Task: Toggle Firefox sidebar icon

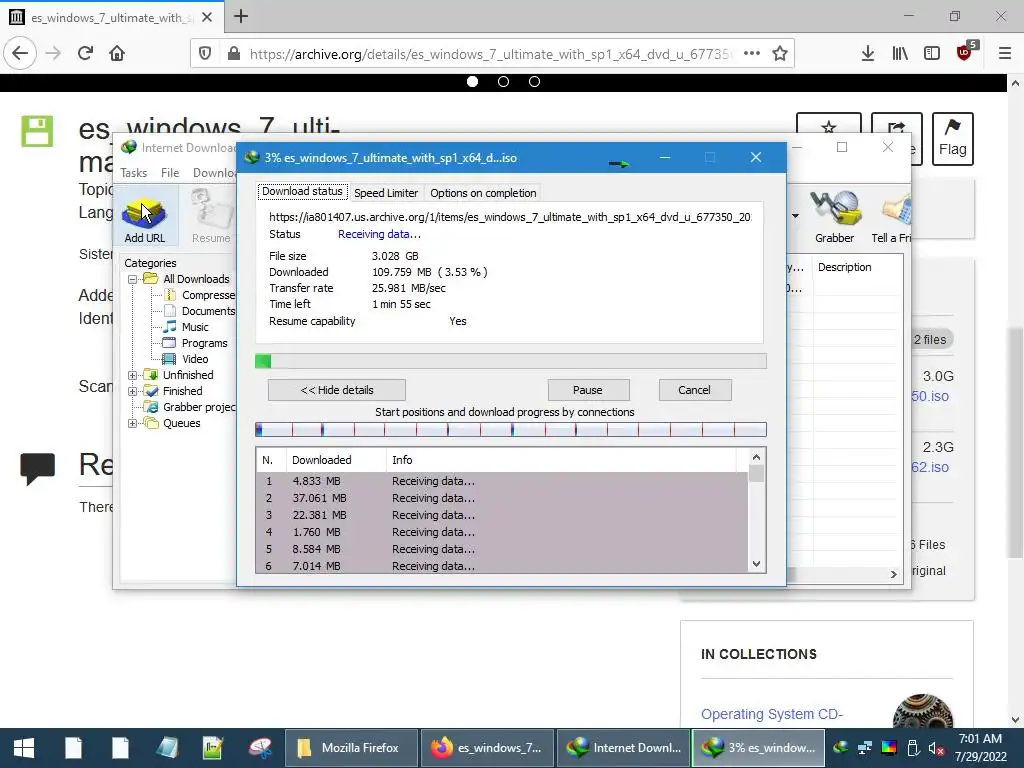Action: tap(932, 54)
